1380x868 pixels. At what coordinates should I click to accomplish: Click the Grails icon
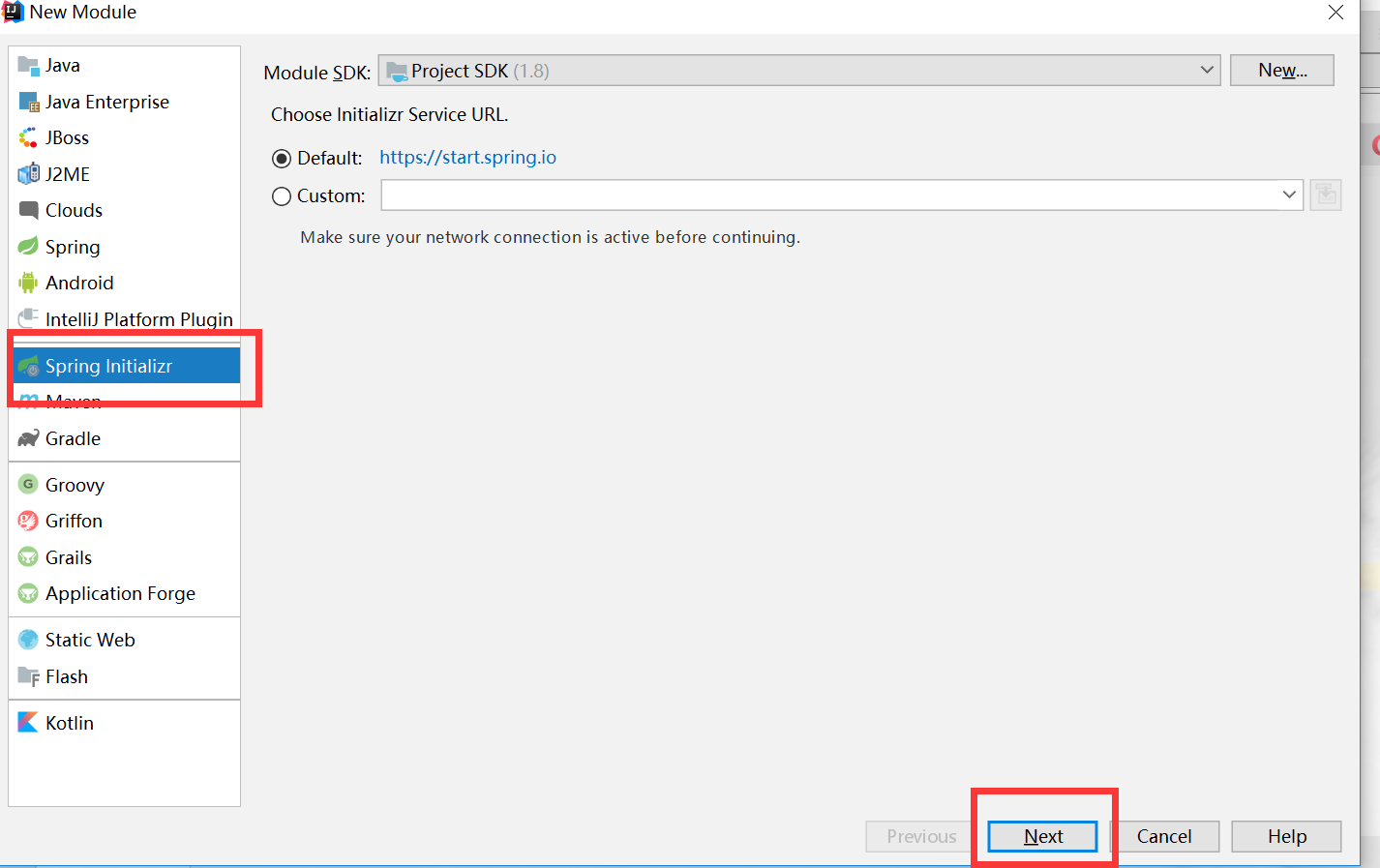coord(28,557)
